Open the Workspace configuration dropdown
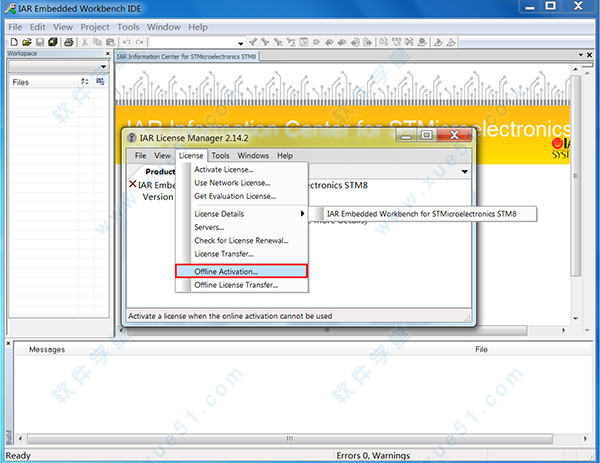600x463 pixels. pos(103,67)
